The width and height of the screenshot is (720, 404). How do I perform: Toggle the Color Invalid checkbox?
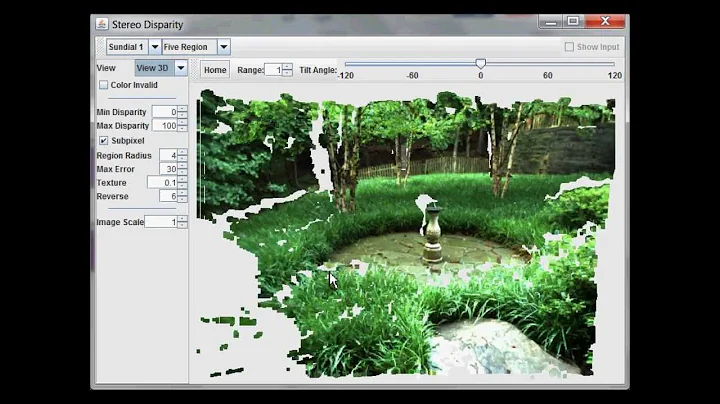point(104,85)
